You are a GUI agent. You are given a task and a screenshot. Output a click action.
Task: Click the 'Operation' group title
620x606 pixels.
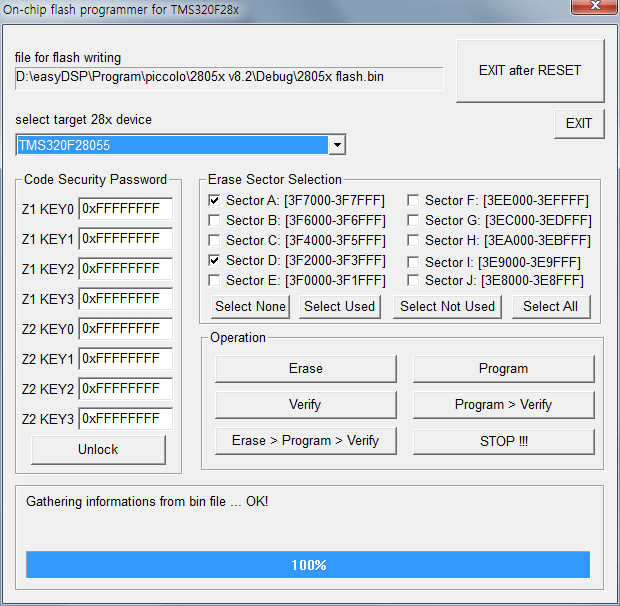[238, 338]
